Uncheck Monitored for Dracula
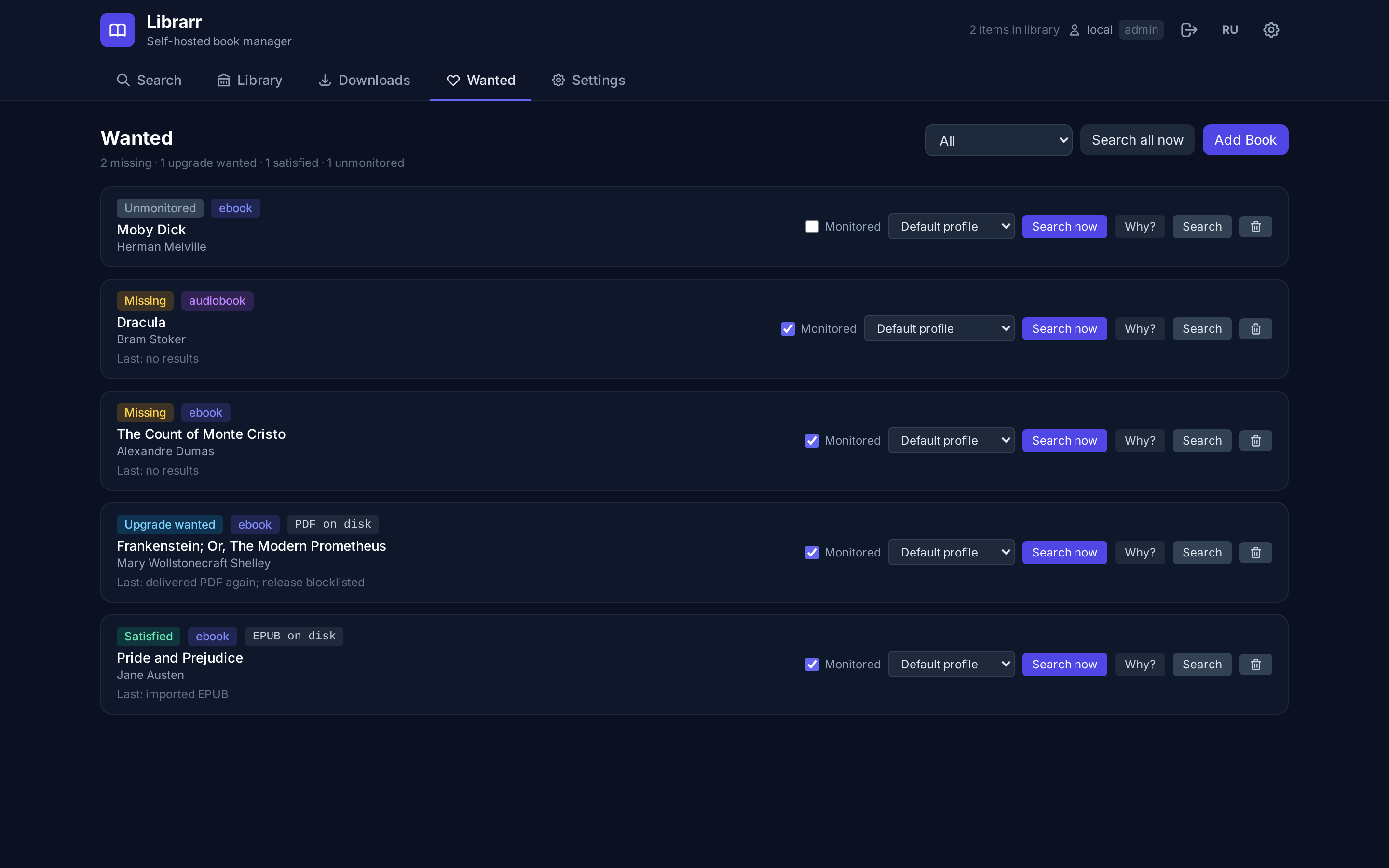The height and width of the screenshot is (868, 1389). click(788, 329)
